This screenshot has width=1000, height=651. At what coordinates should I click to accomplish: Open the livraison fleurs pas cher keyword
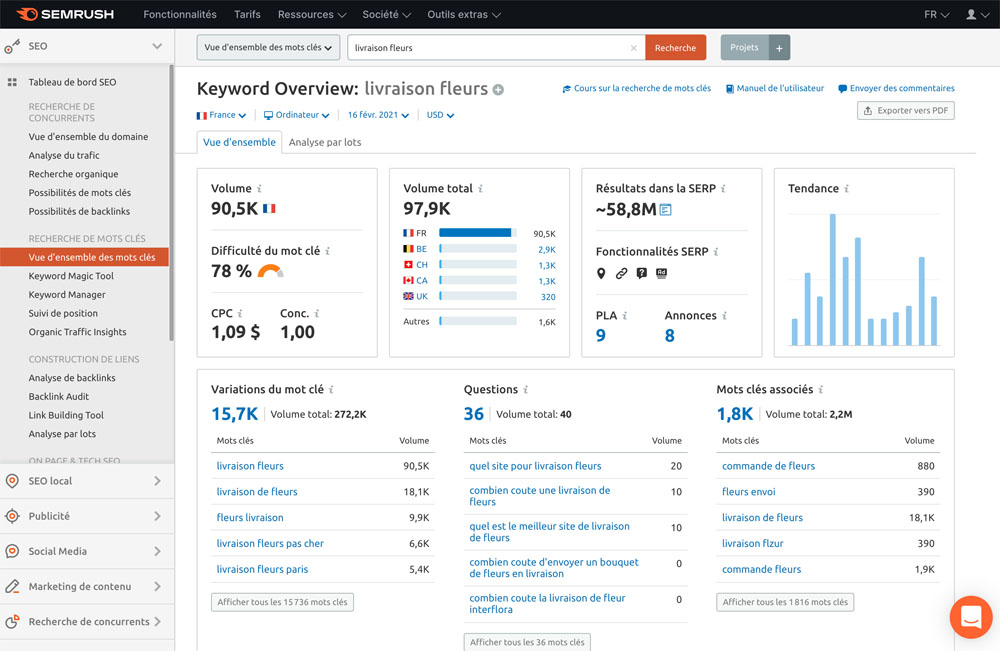[270, 544]
